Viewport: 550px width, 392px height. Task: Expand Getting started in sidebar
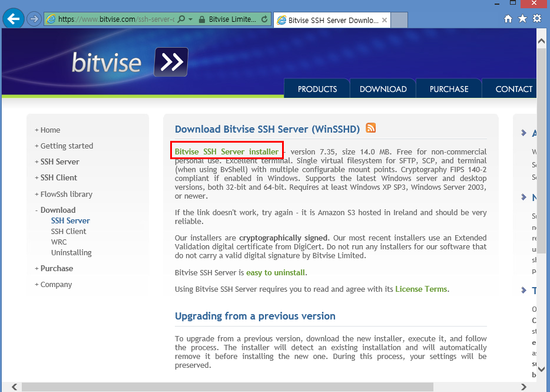click(67, 146)
